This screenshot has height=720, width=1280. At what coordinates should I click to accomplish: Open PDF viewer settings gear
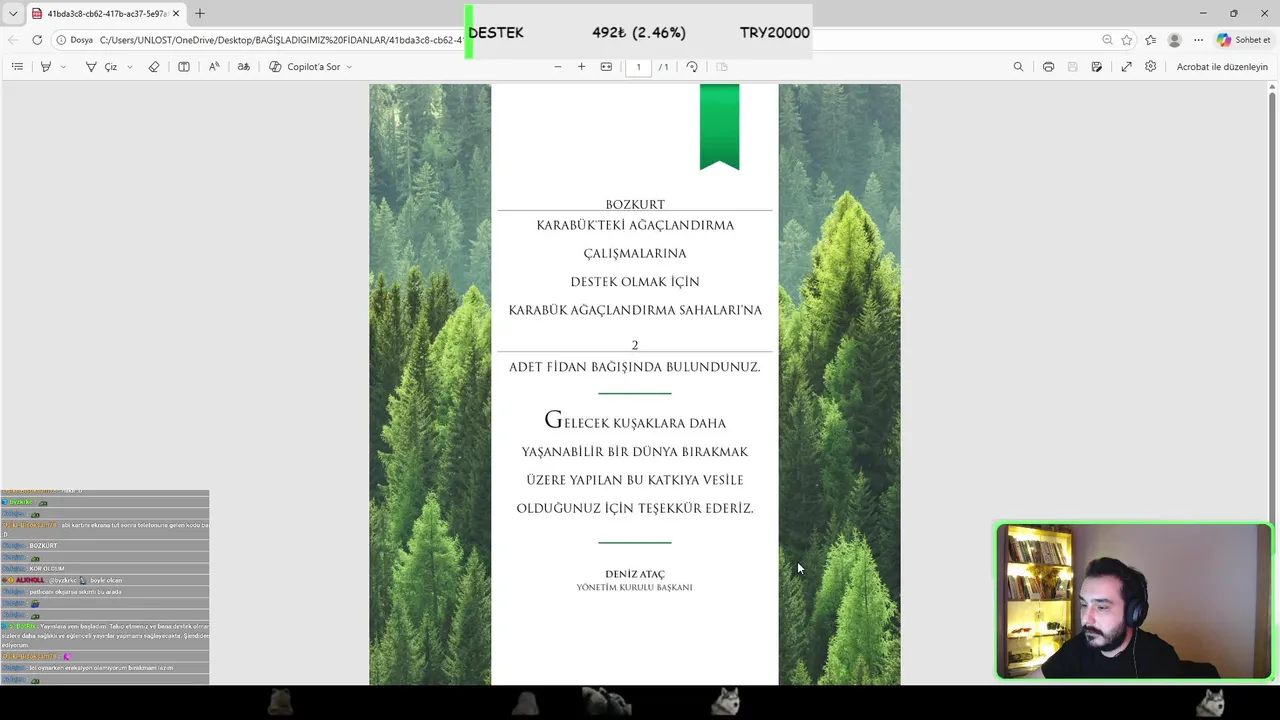[1151, 67]
